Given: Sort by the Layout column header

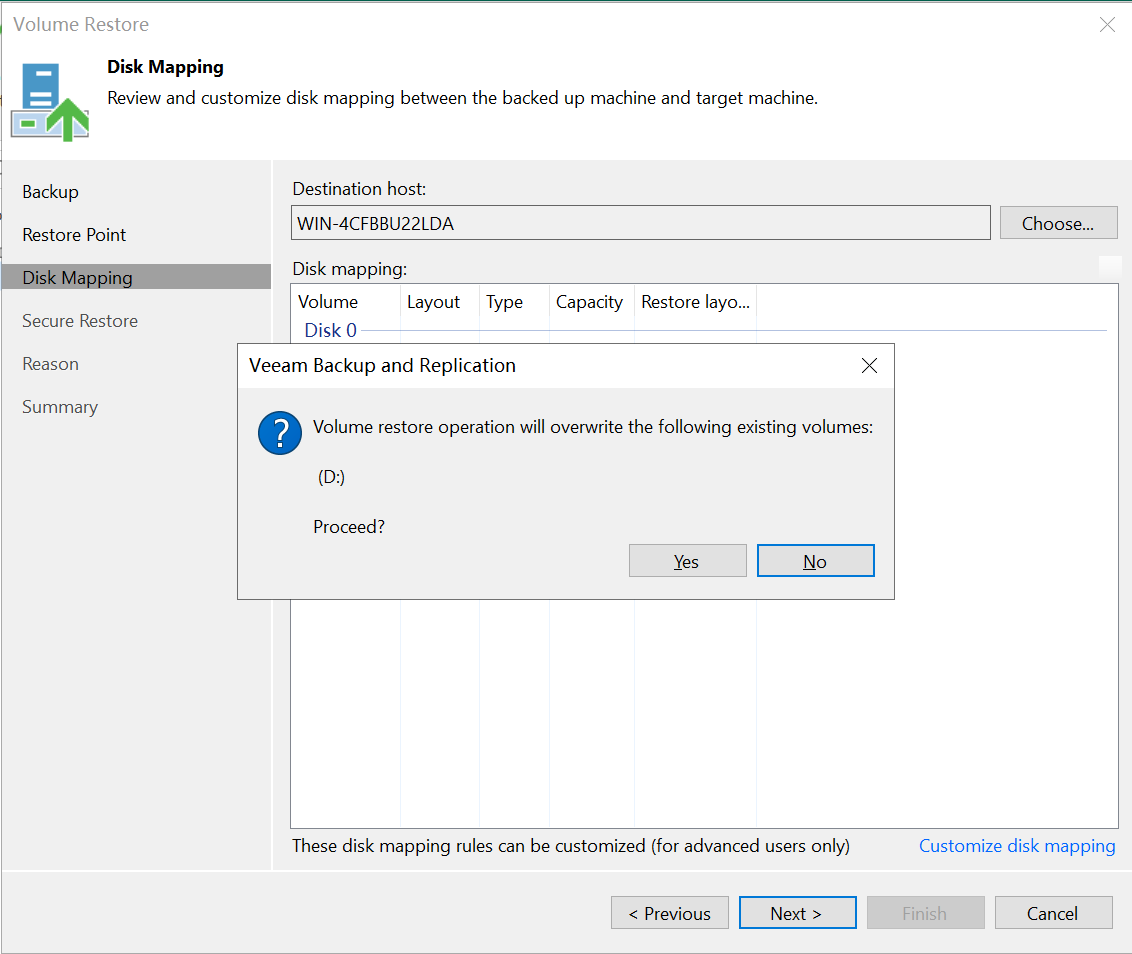Looking at the screenshot, I should coord(440,302).
